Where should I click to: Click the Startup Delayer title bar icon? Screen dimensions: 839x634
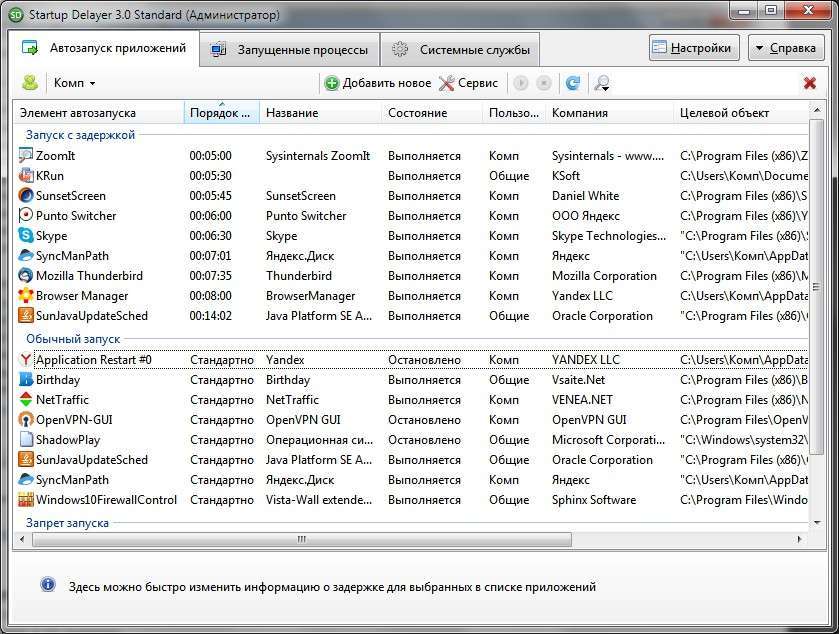click(x=16, y=14)
